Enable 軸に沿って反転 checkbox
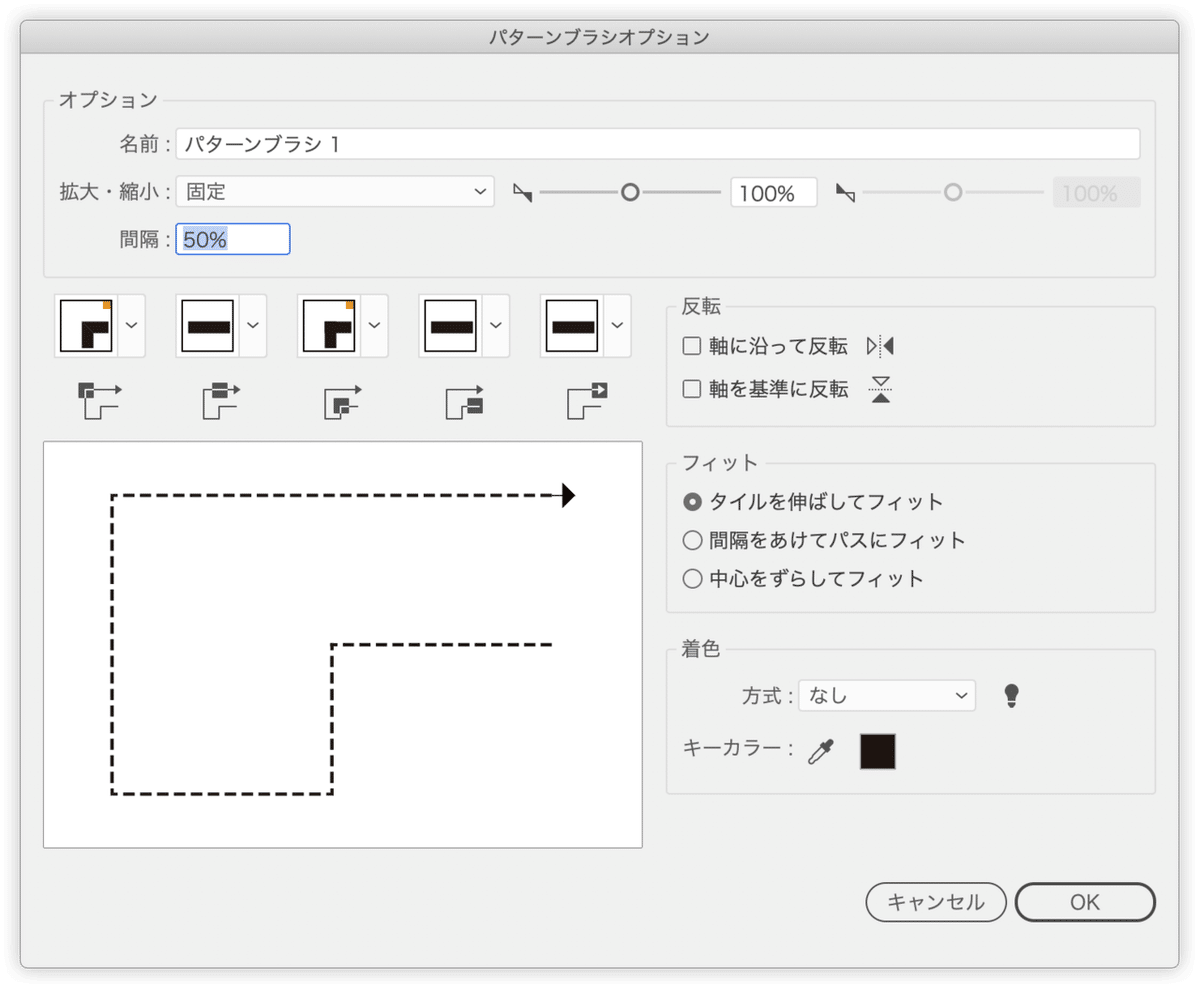The width and height of the screenshot is (1200, 989). tap(691, 347)
